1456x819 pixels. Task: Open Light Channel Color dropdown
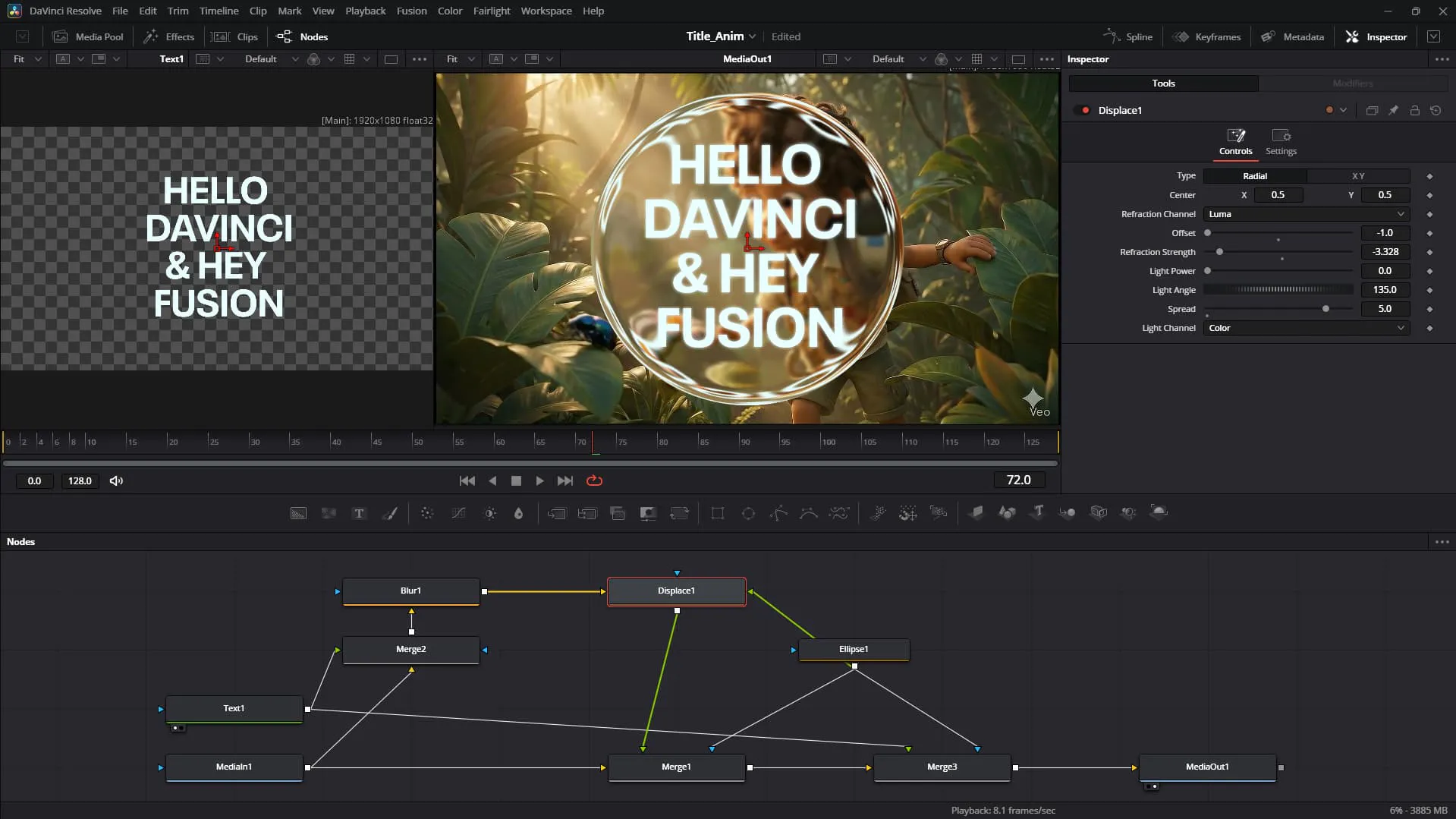click(1306, 328)
